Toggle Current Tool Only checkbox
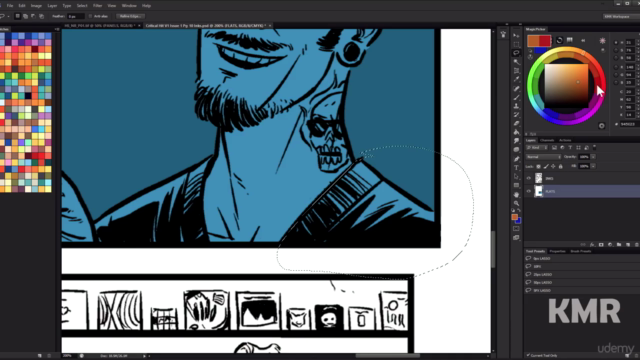 (528, 356)
